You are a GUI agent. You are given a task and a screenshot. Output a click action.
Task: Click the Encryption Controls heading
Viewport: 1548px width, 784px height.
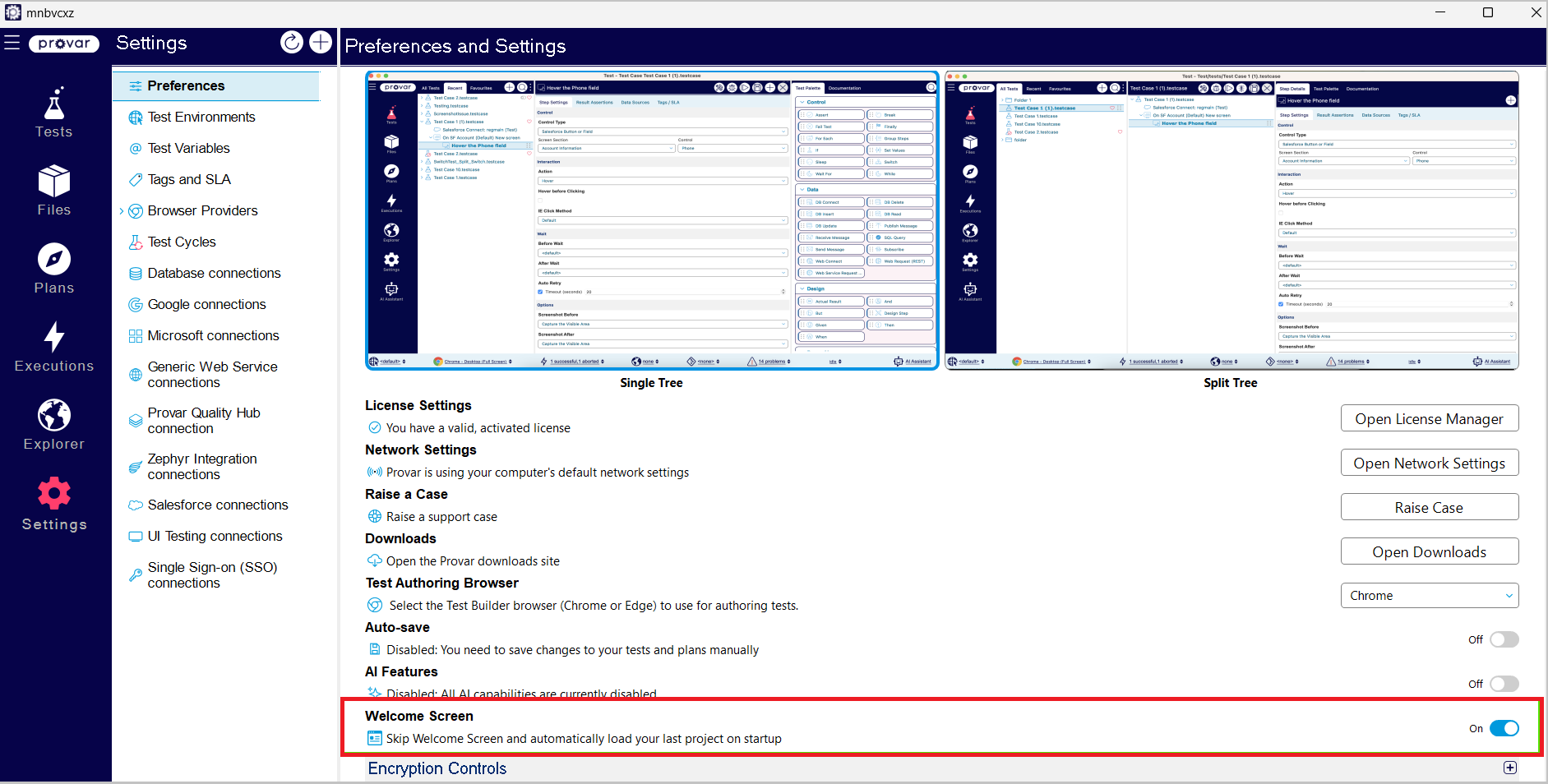437,768
